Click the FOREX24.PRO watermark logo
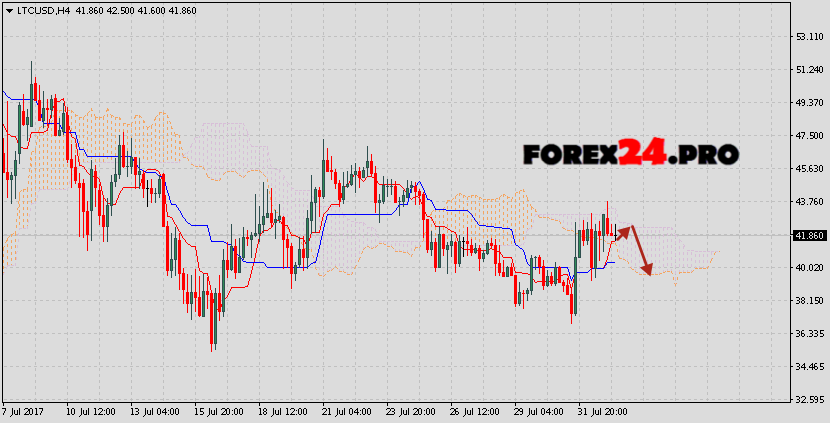 pyautogui.click(x=630, y=153)
